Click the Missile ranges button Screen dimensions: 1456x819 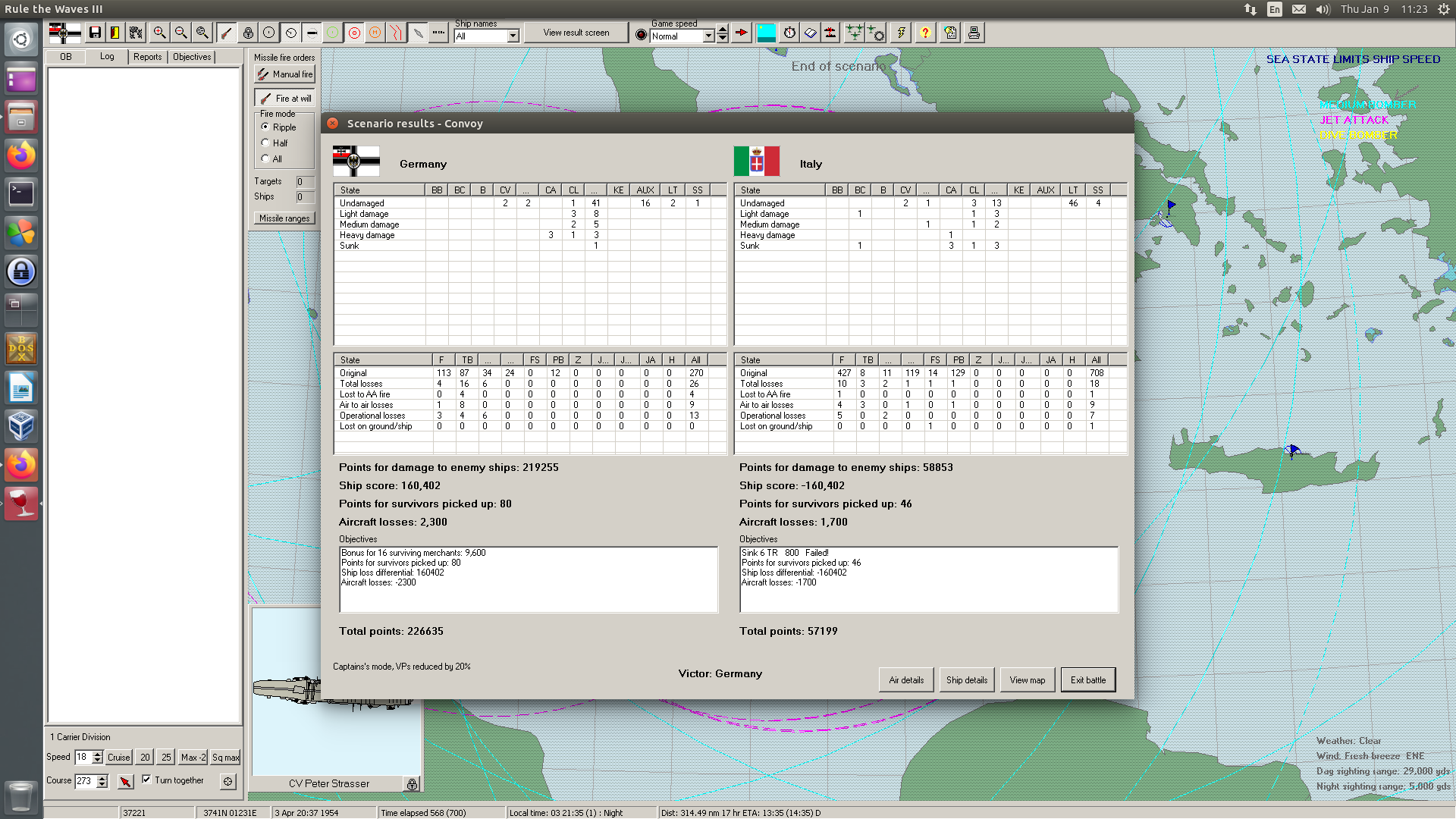point(284,218)
